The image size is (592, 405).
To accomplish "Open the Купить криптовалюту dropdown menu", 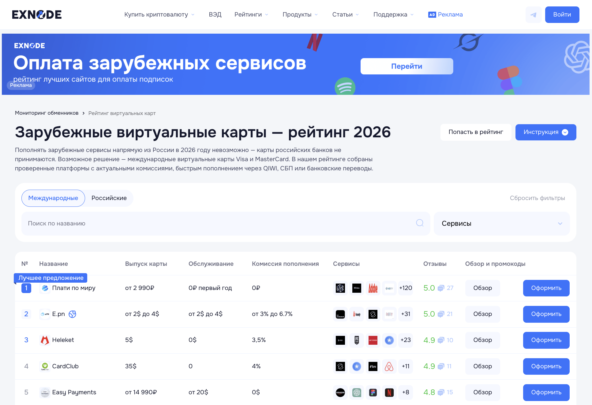I will [x=159, y=15].
